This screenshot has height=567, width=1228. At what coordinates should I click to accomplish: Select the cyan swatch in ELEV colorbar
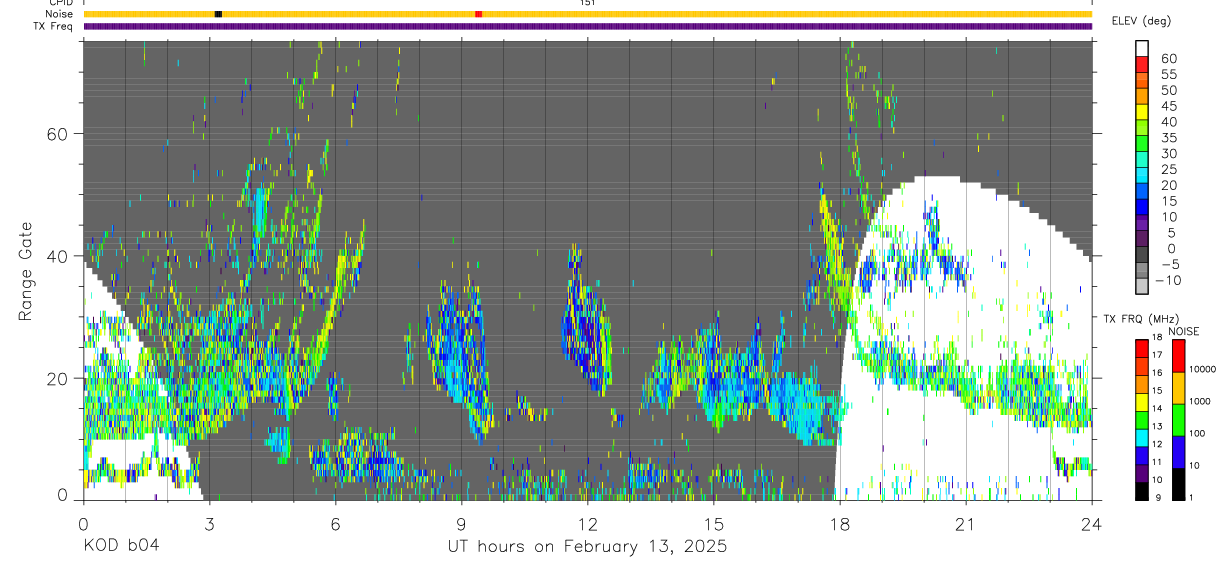click(x=1142, y=176)
